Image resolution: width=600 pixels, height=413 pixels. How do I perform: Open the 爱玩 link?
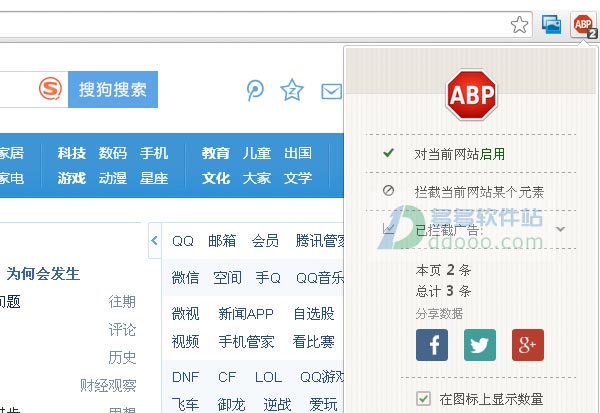[323, 404]
